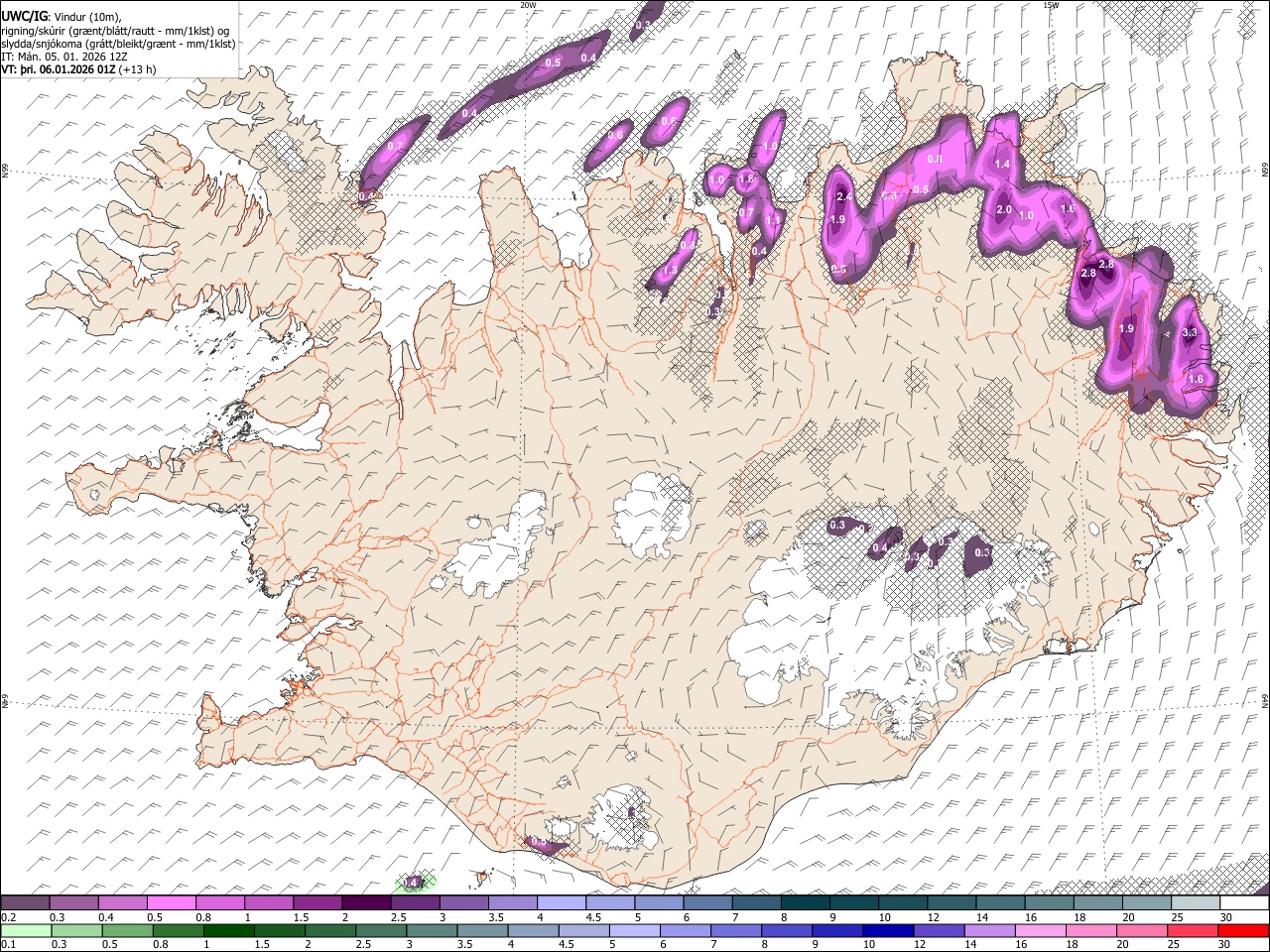Select the top-row legend swatch between 2 and 2.5
Viewport: 1270px width, 952px height.
click(366, 903)
